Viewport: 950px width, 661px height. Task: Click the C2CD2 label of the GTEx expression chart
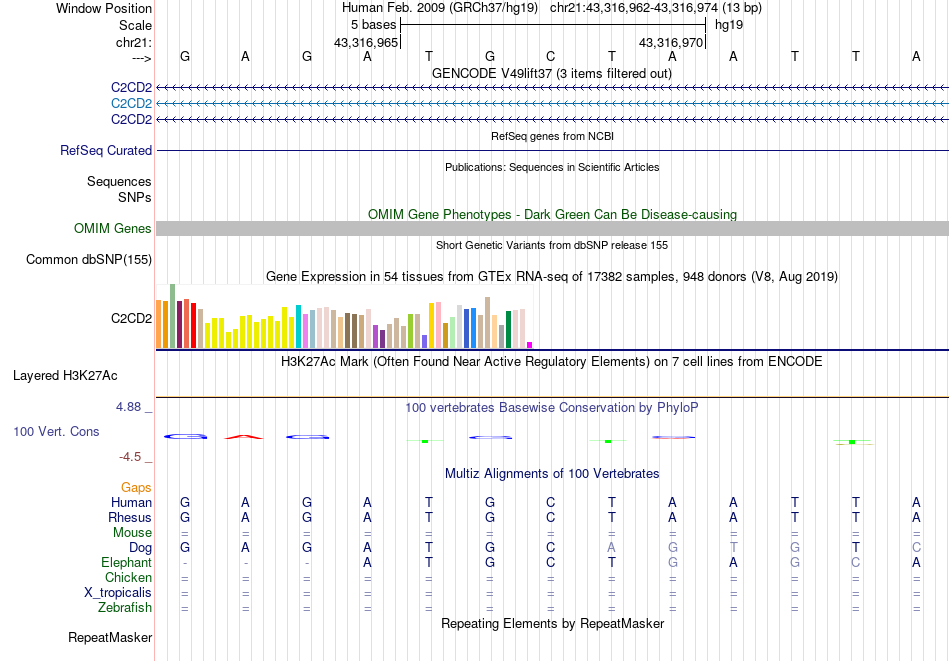tap(131, 319)
